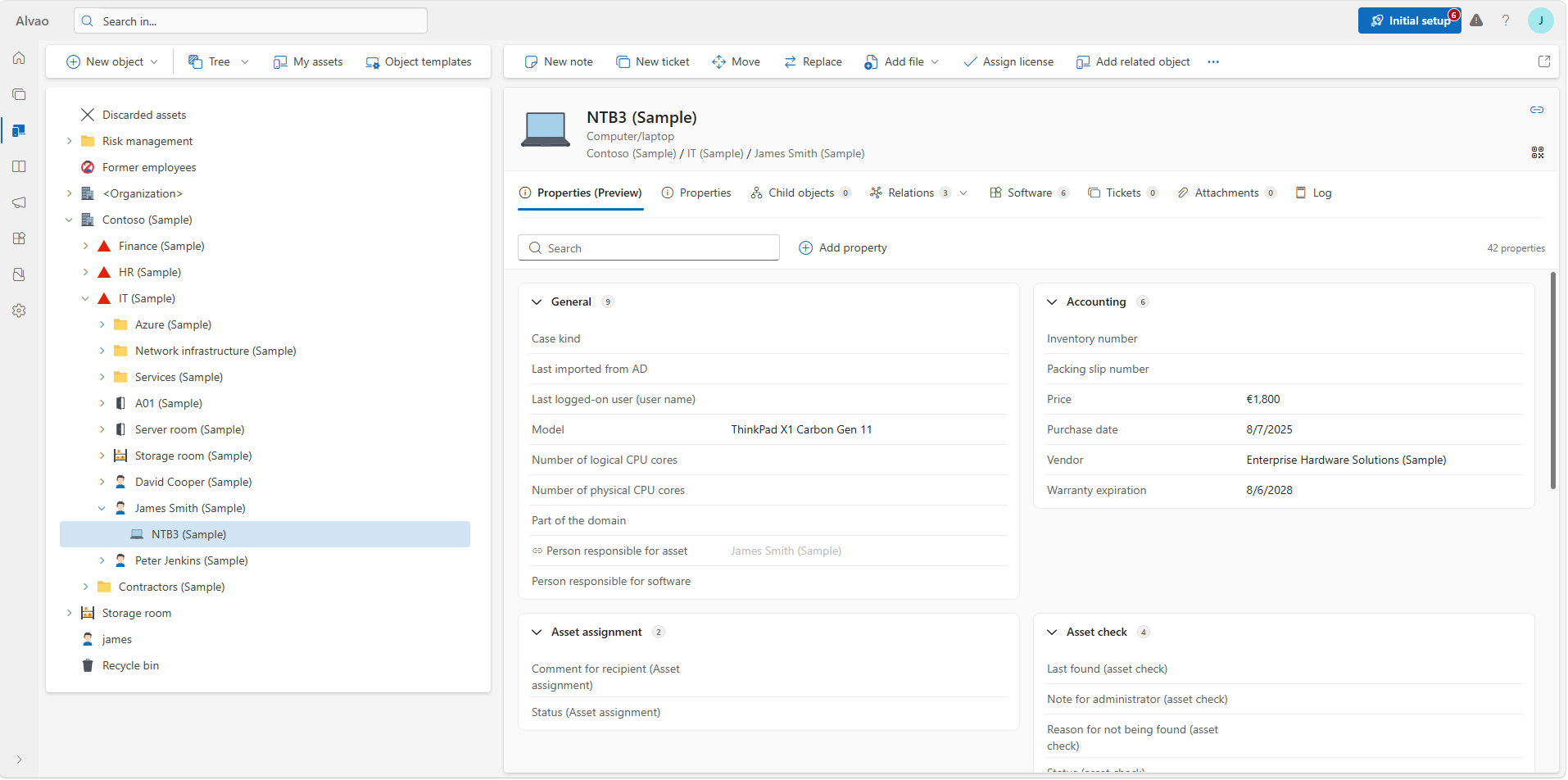Collapse the Asset check section
The image size is (1568, 780).
(1052, 633)
